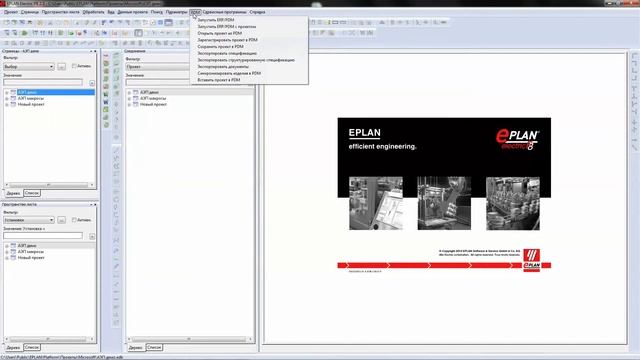
Task: Open the Пространство листа menu
Action: tap(60, 12)
